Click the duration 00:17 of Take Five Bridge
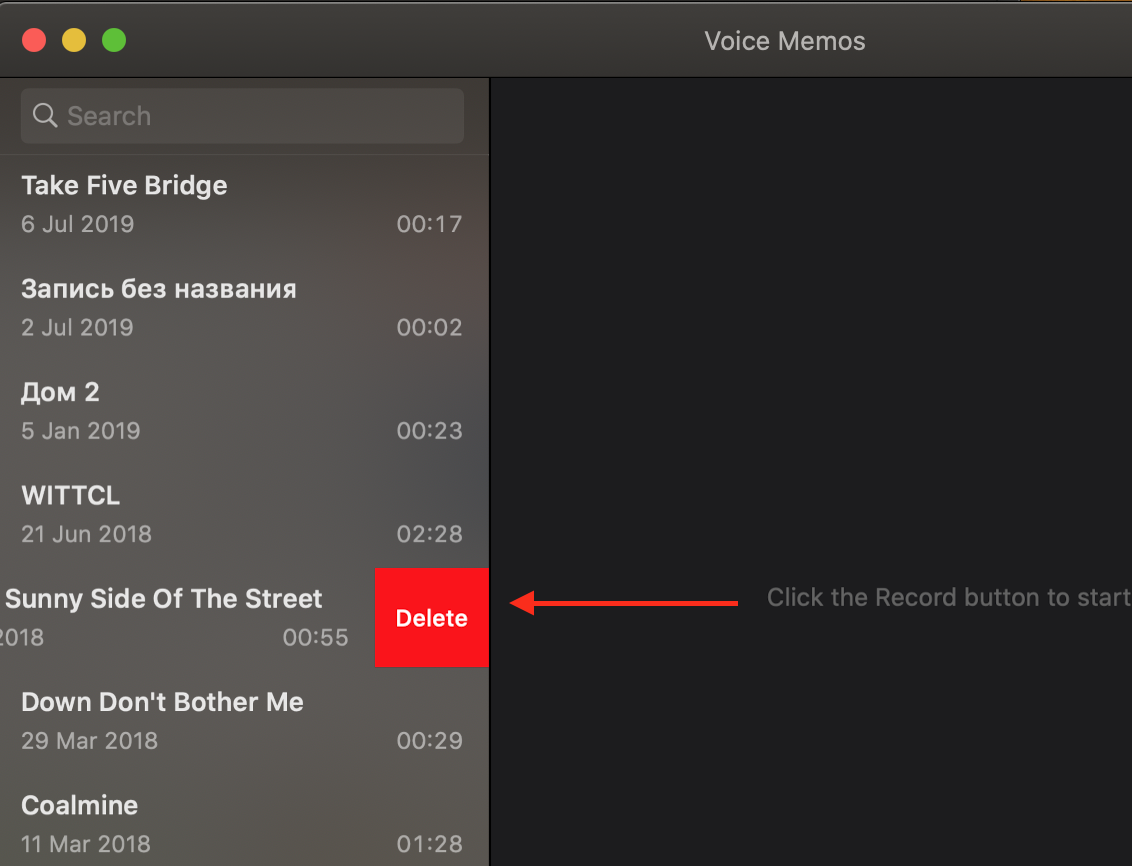The image size is (1132, 866). [x=429, y=224]
